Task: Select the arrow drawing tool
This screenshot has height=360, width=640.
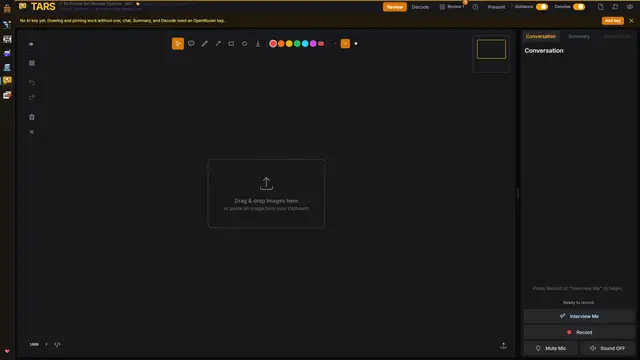Action: click(218, 44)
